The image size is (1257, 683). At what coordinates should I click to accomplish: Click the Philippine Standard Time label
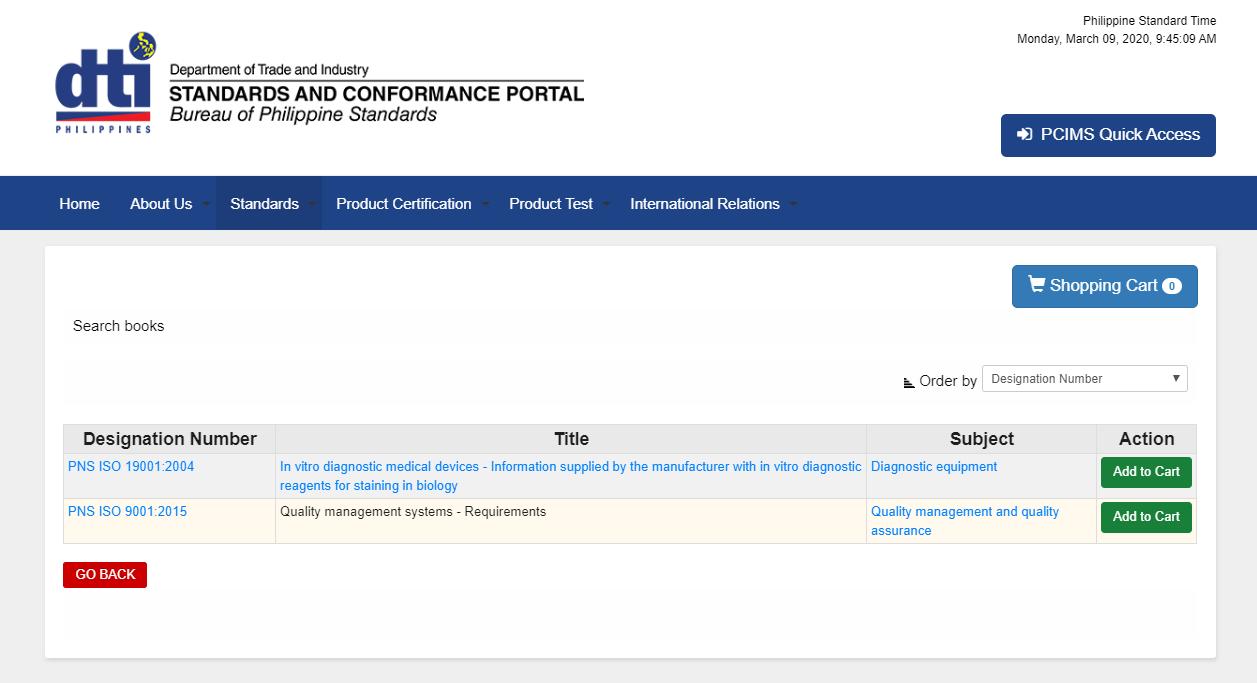coord(1150,21)
